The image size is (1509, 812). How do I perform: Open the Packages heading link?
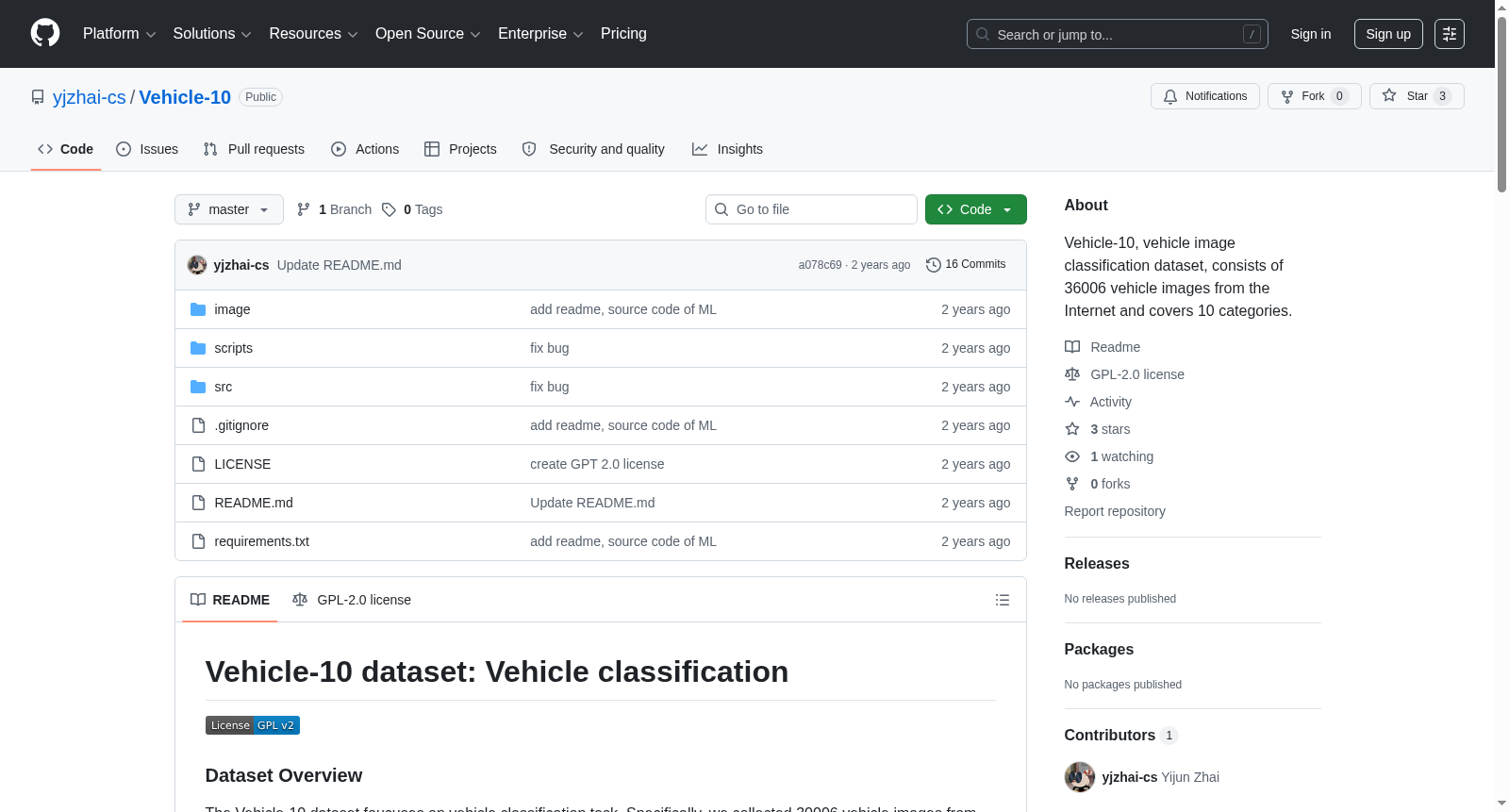coord(1099,650)
